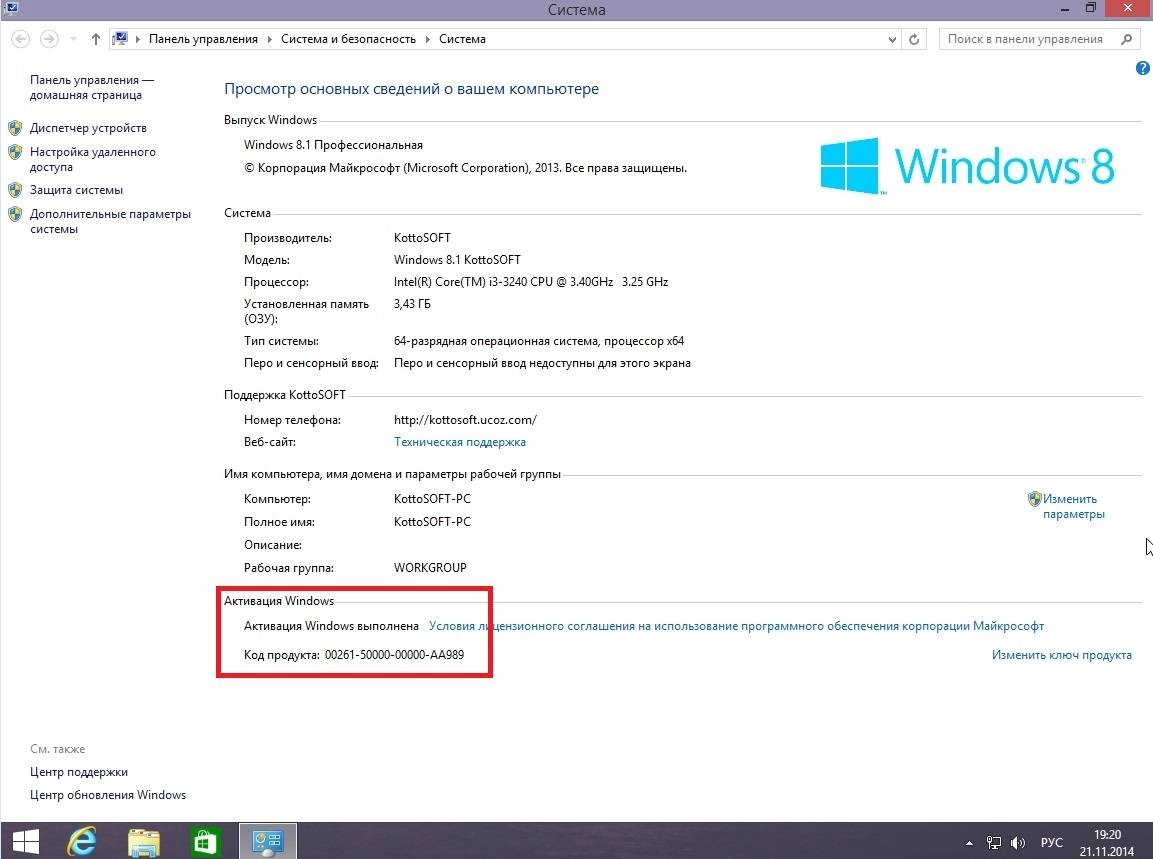The height and width of the screenshot is (859, 1153).
Task: Switch input language РУС indicator
Action: pos(1052,843)
